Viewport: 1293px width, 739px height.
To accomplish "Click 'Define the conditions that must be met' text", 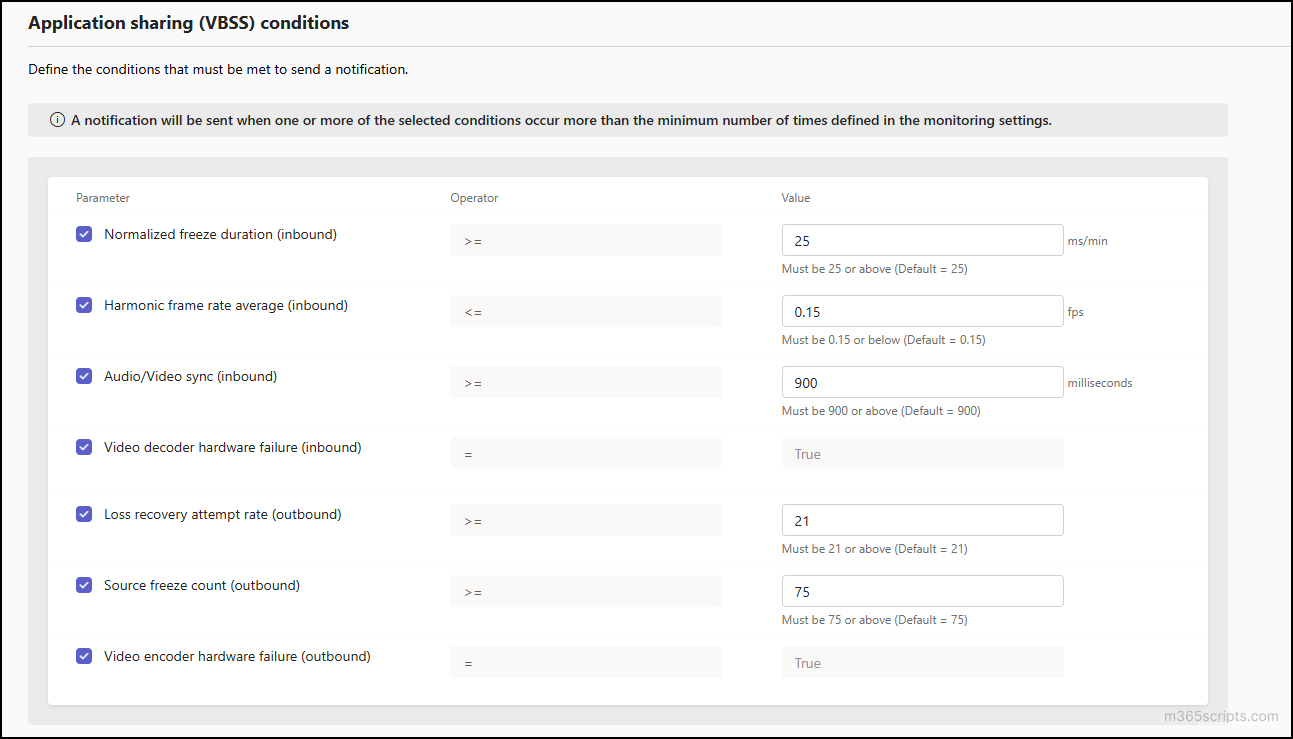I will point(218,70).
